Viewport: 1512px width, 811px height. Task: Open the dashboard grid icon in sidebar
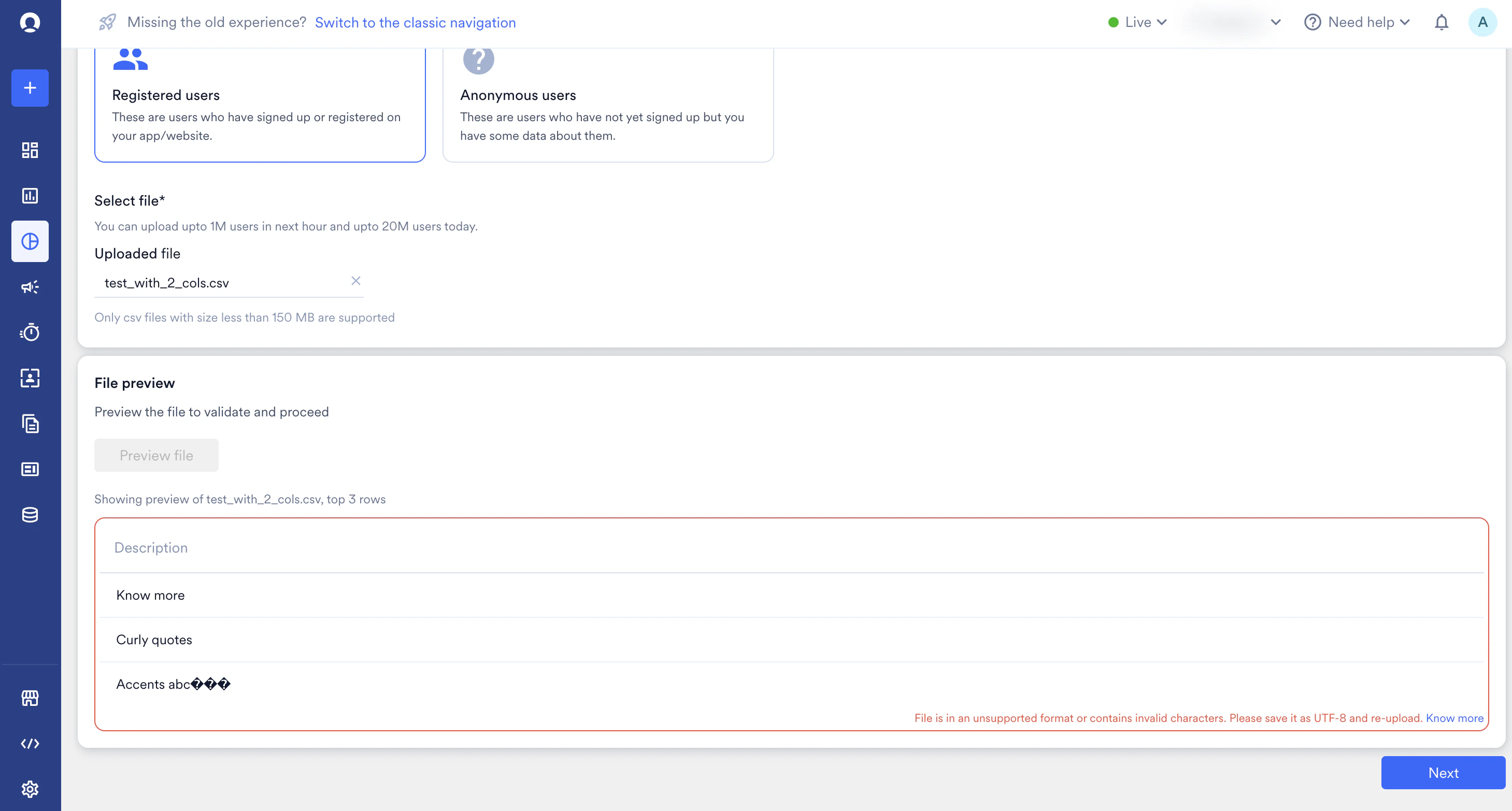[x=30, y=150]
